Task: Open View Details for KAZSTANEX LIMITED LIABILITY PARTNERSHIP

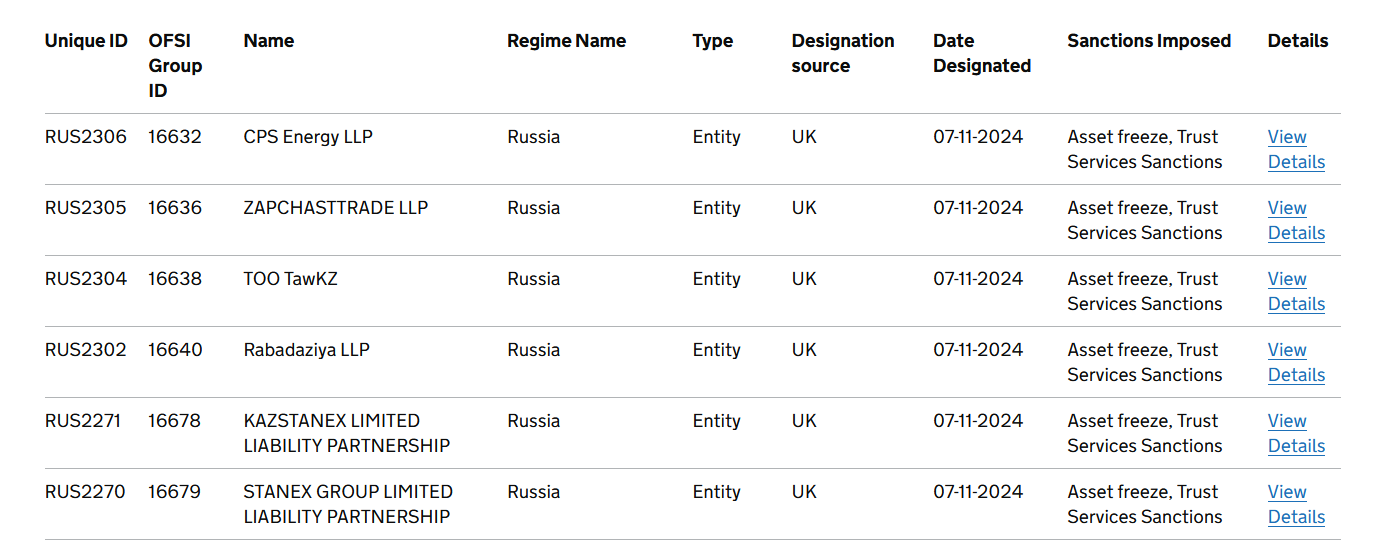Action: [x=1296, y=433]
